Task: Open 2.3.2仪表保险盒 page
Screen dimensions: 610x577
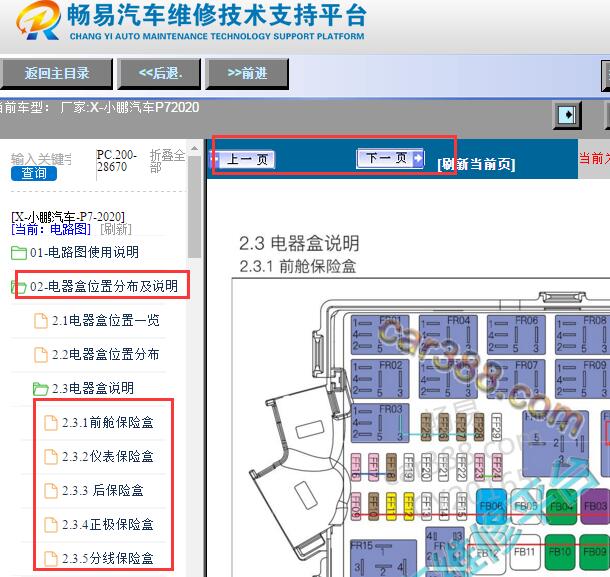Action: pyautogui.click(x=108, y=456)
